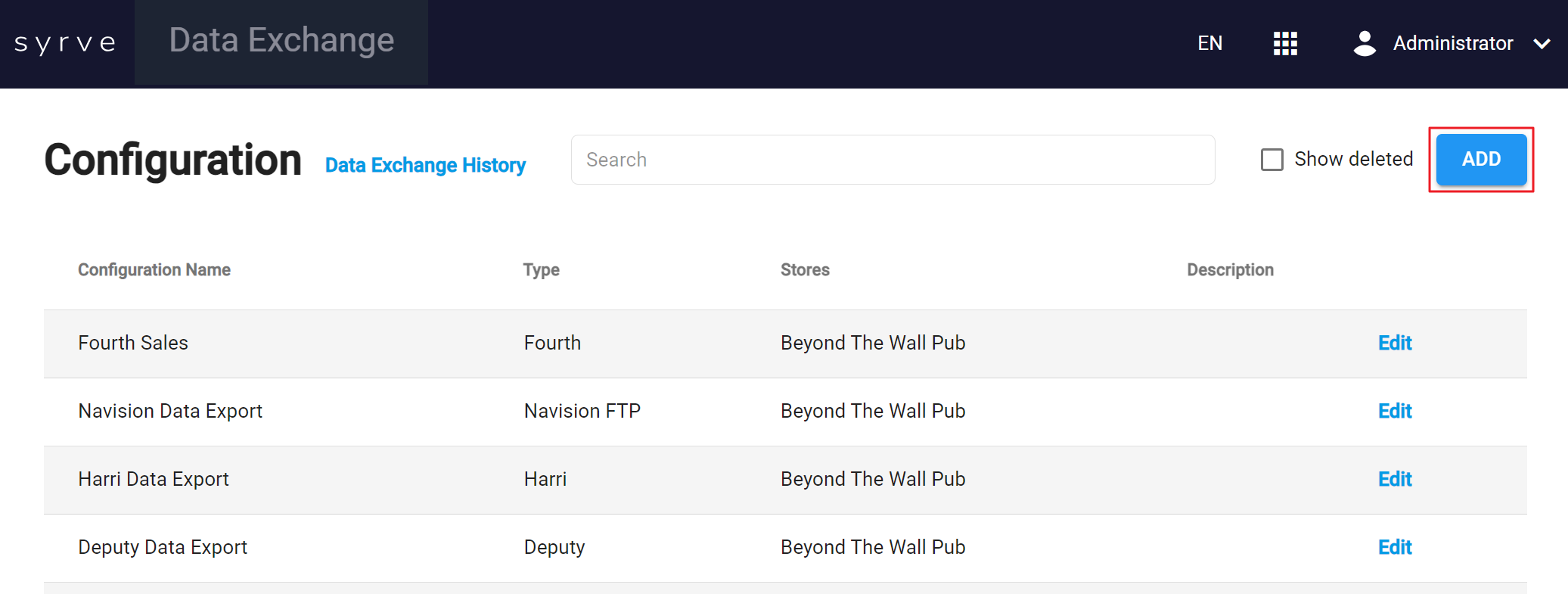Open the Data Exchange History link
This screenshot has width=1568, height=594.
point(425,165)
